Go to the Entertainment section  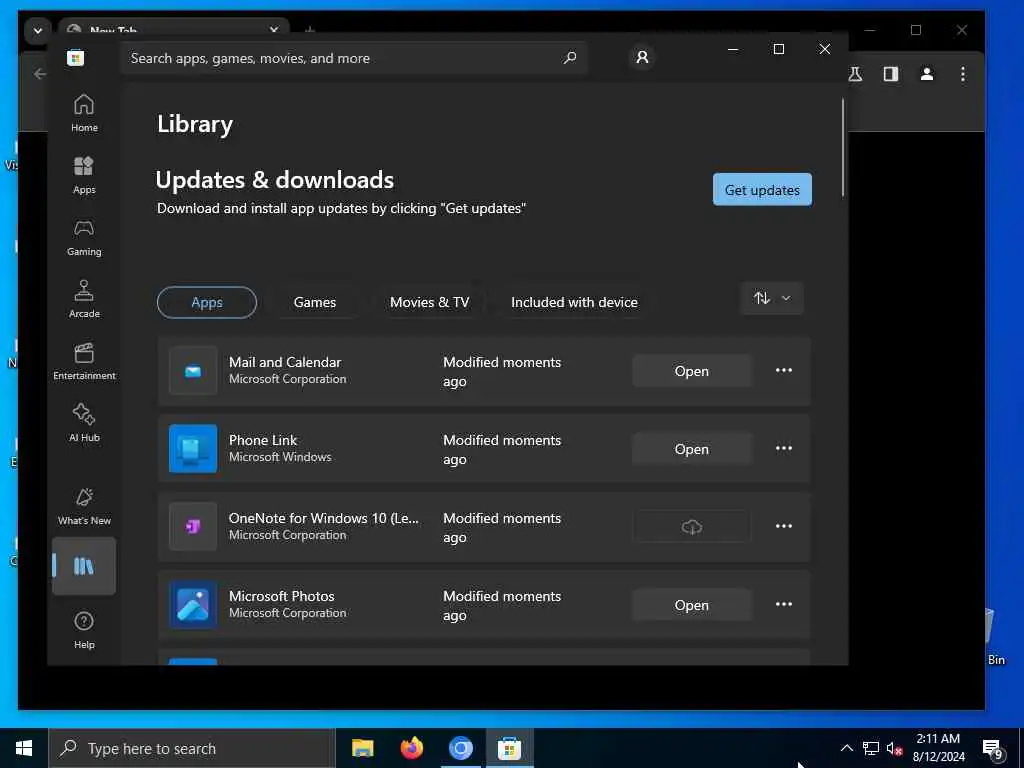coord(84,361)
